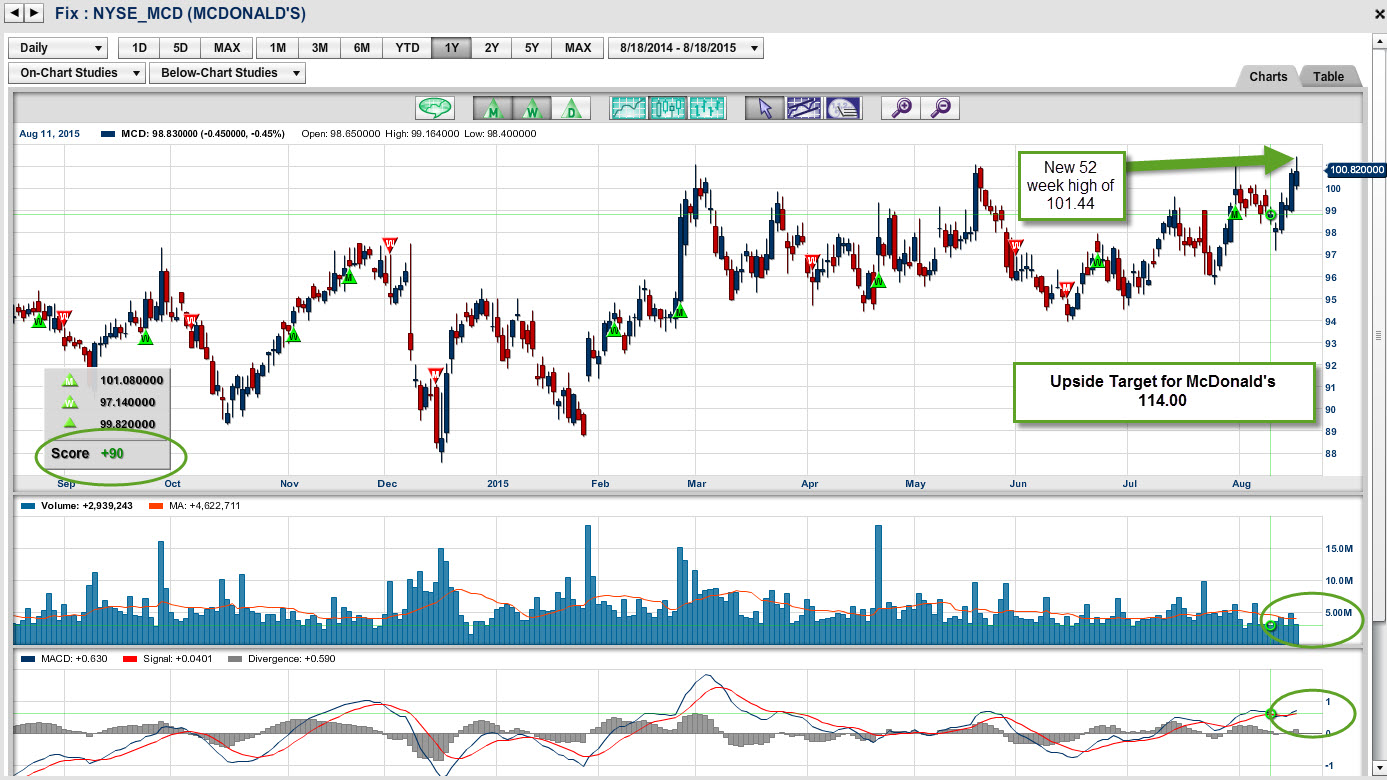Click the Fix : NYSE_MCD (MCDONALD'S) title
This screenshot has height=780, width=1387.
(181, 14)
